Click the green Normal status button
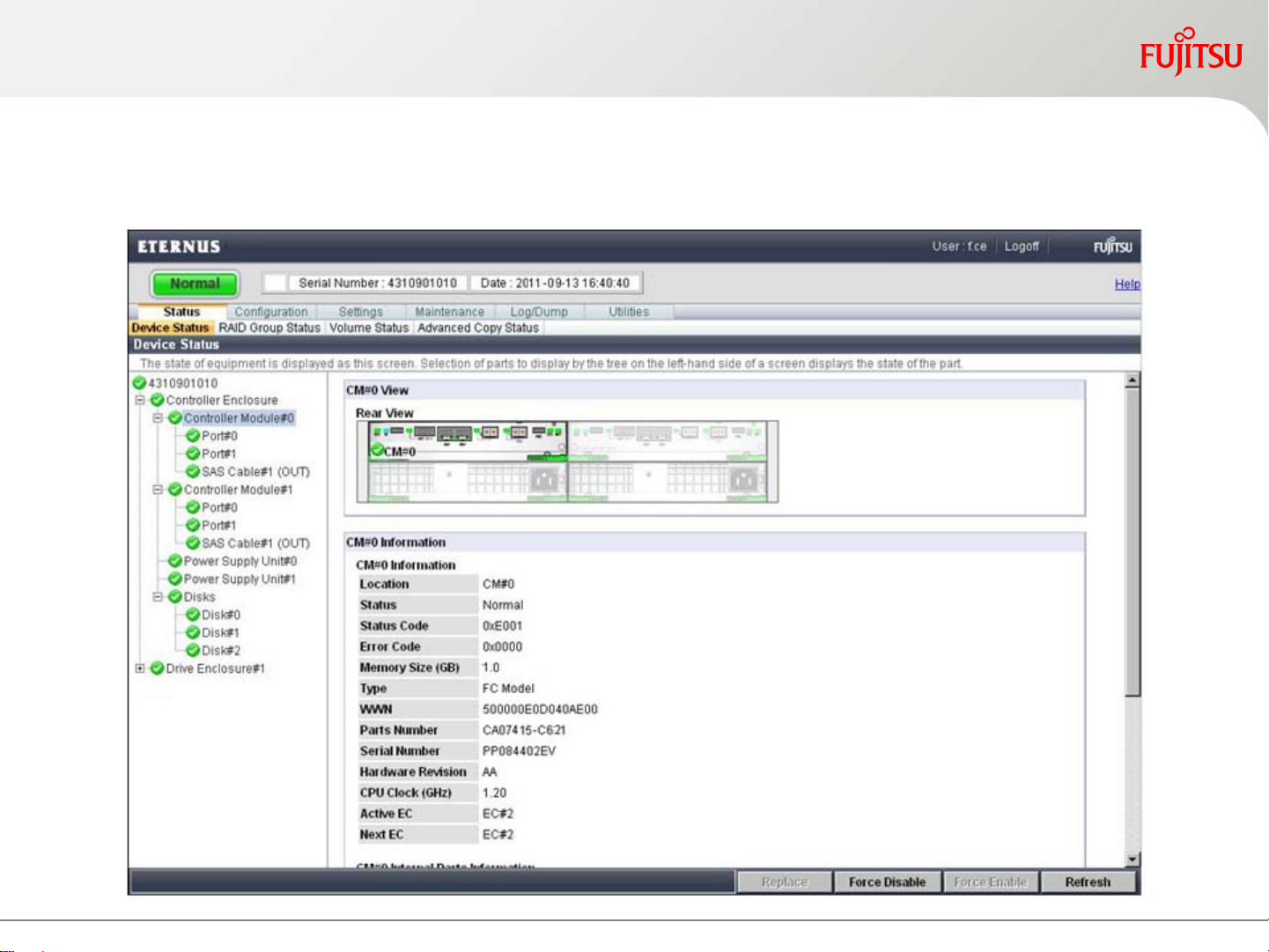This screenshot has width=1269, height=952. point(195,284)
